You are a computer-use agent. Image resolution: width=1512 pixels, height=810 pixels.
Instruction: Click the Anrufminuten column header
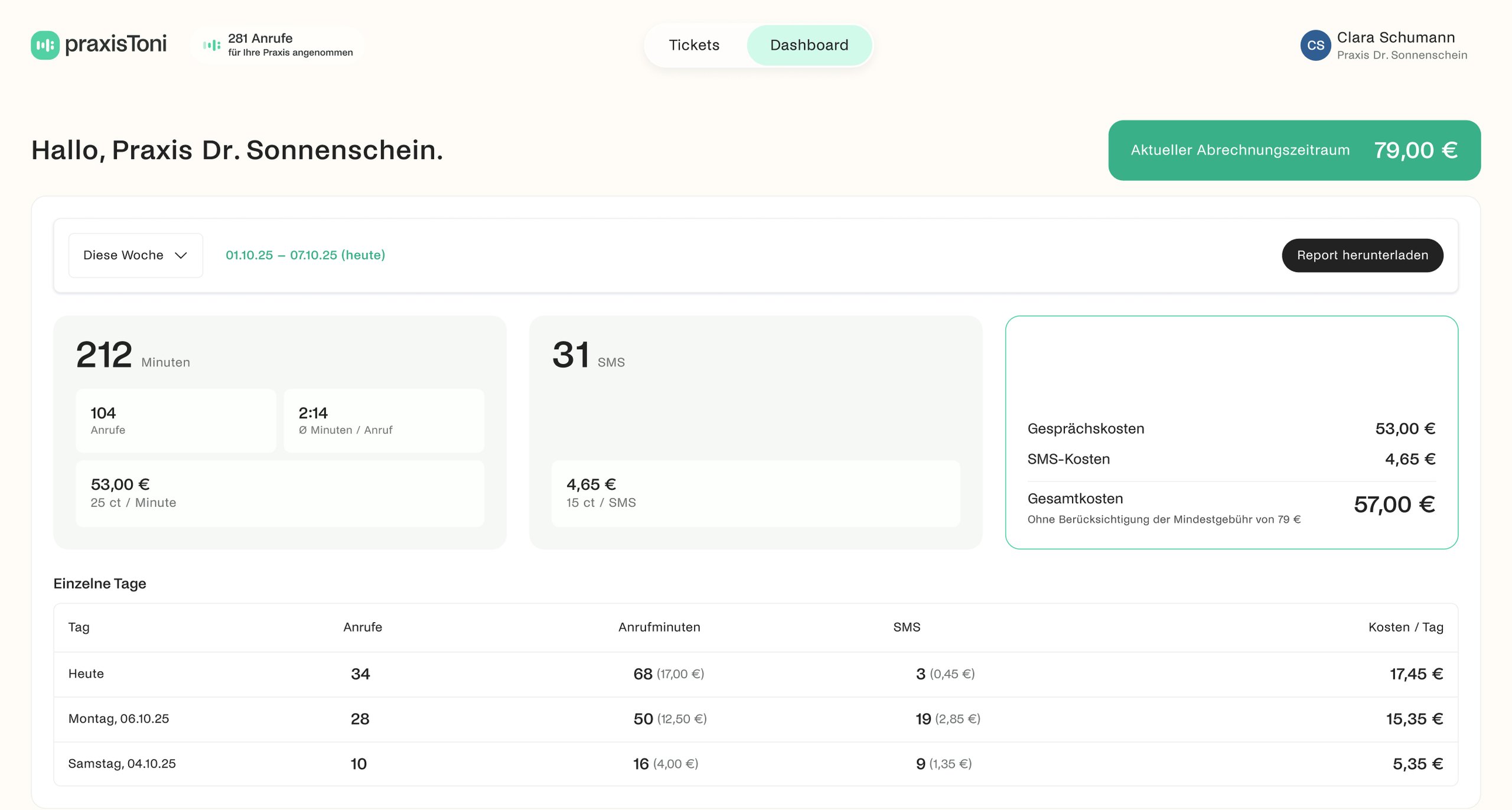click(x=659, y=627)
